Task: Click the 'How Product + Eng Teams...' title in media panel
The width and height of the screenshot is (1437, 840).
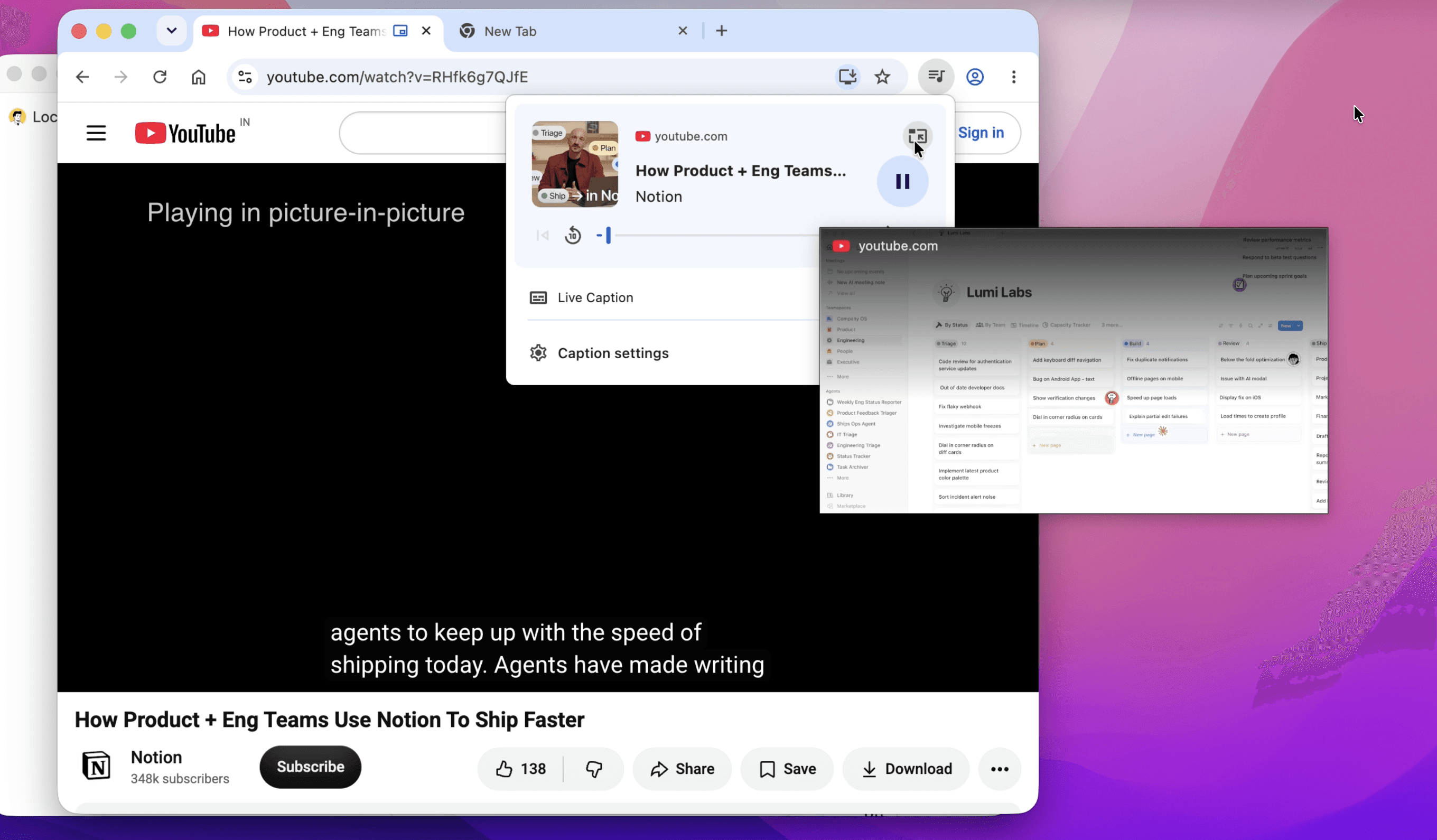Action: 741,171
